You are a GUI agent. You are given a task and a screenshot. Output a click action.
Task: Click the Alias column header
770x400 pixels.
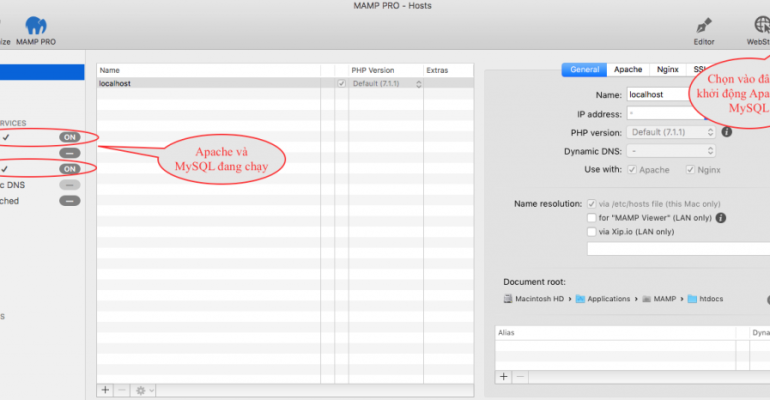[615, 333]
